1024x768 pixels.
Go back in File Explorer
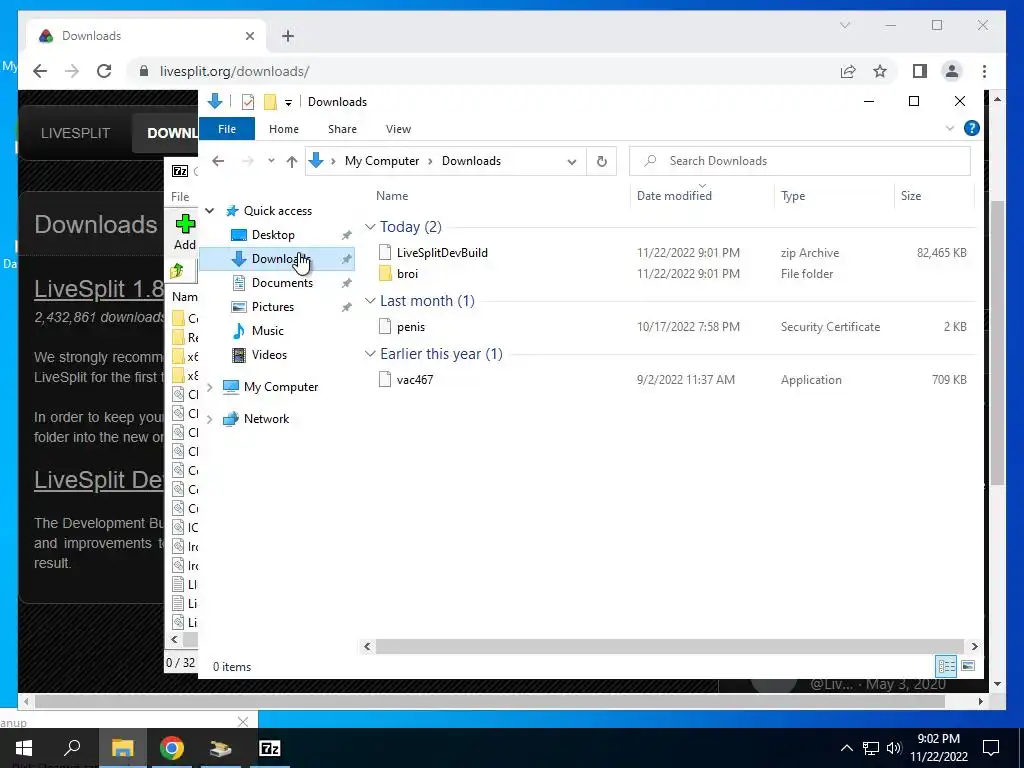[218, 161]
